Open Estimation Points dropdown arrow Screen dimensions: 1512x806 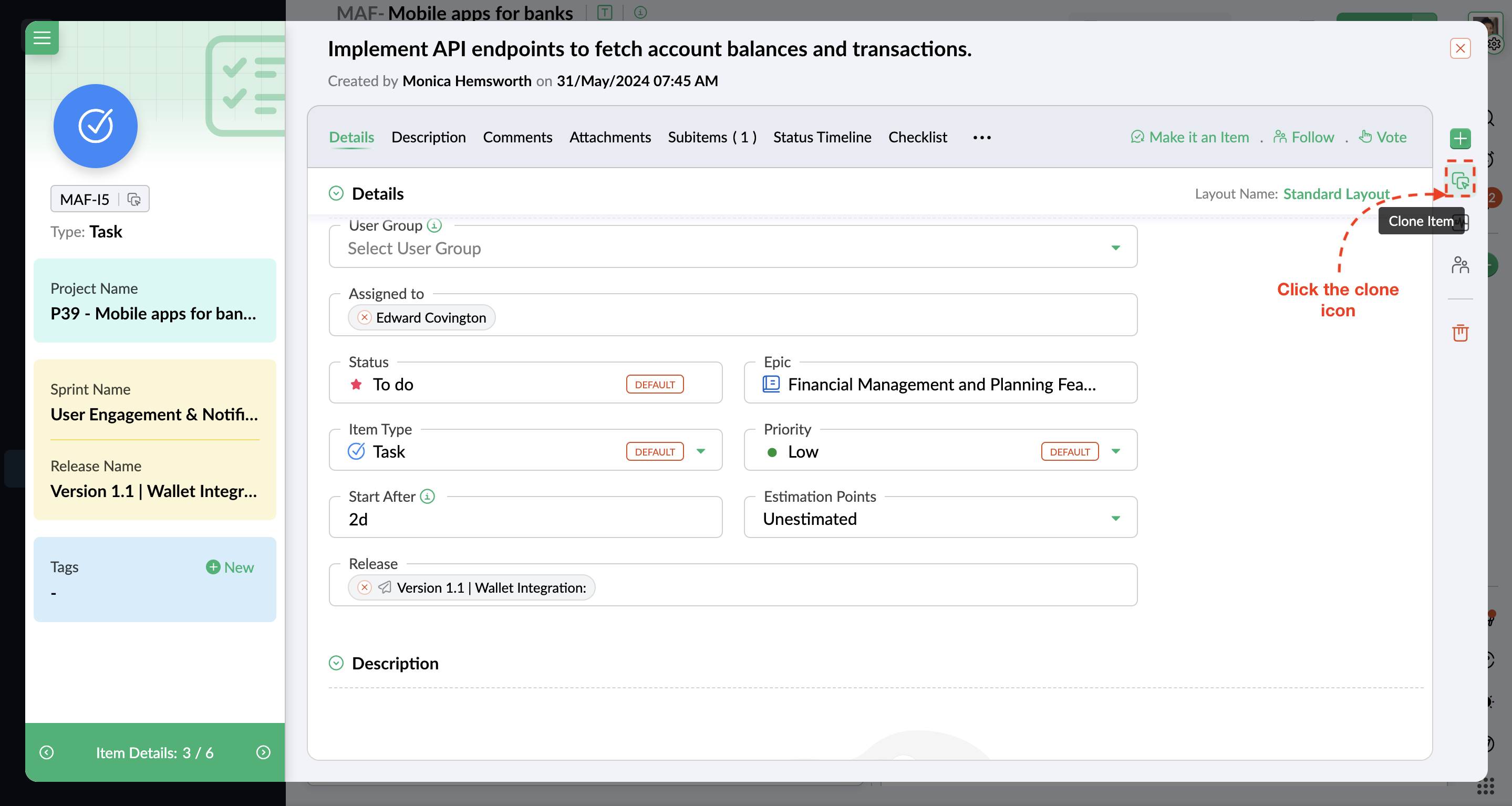pyautogui.click(x=1116, y=519)
